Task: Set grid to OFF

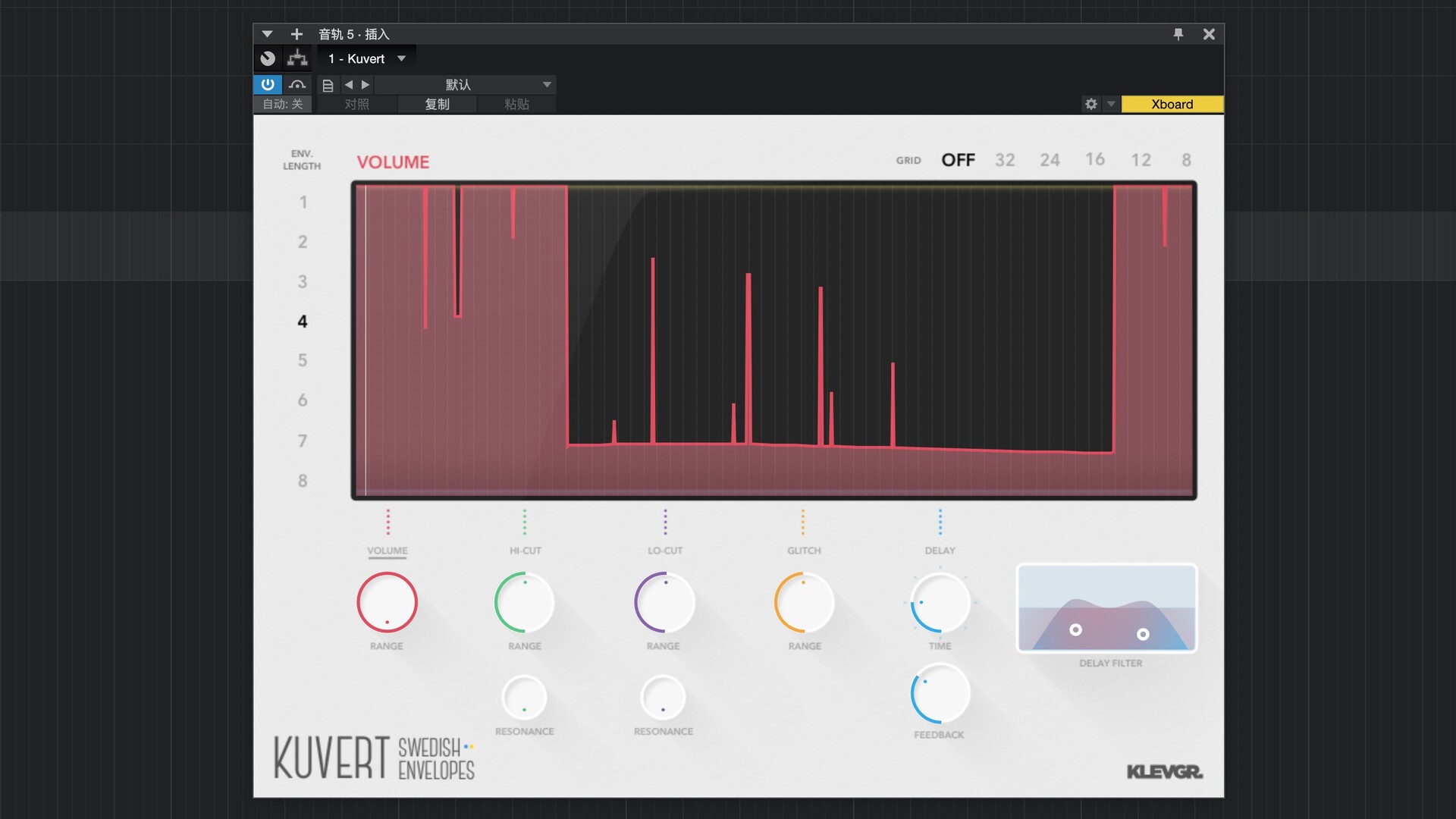Action: click(959, 160)
